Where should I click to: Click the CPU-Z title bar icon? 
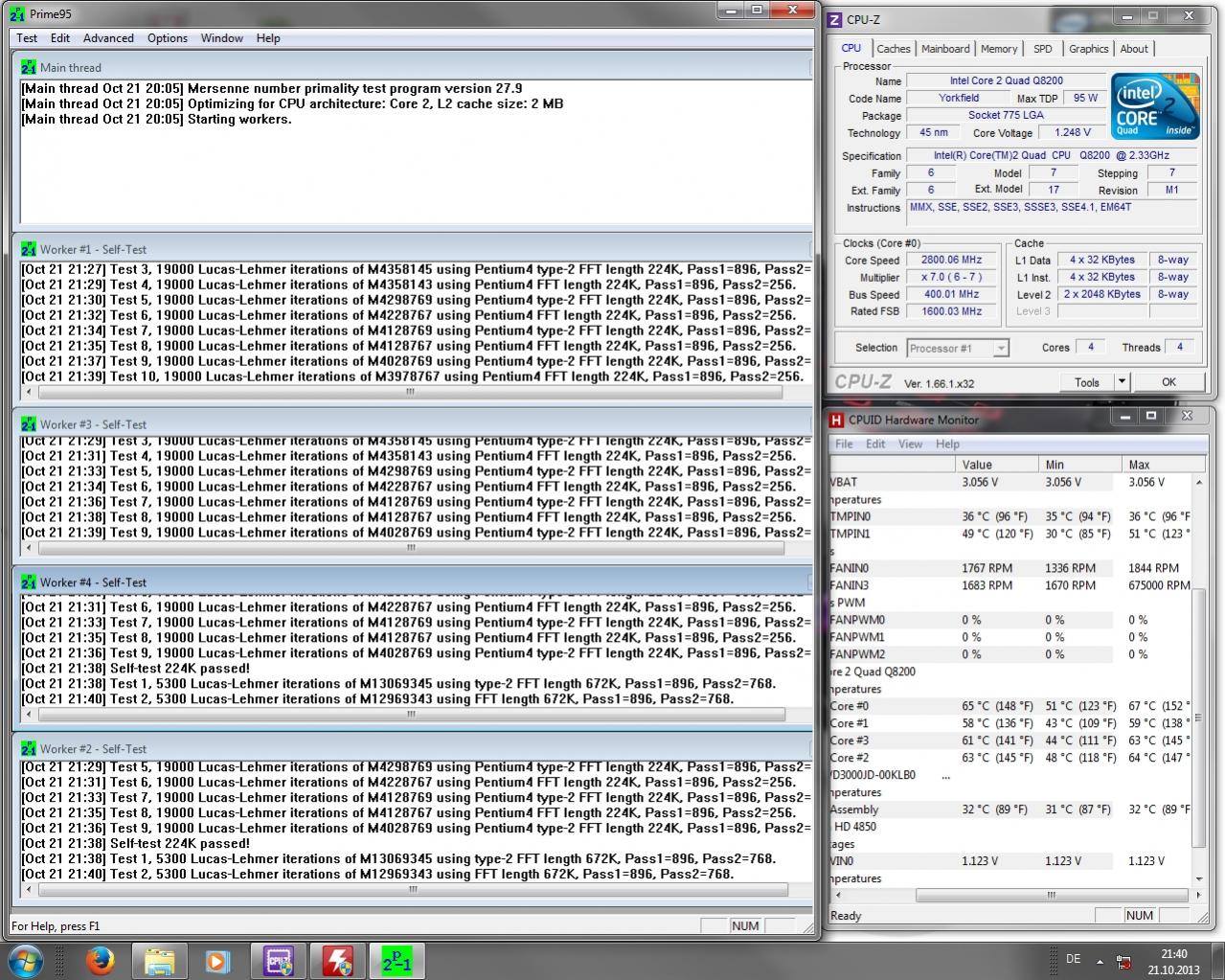coord(835,19)
